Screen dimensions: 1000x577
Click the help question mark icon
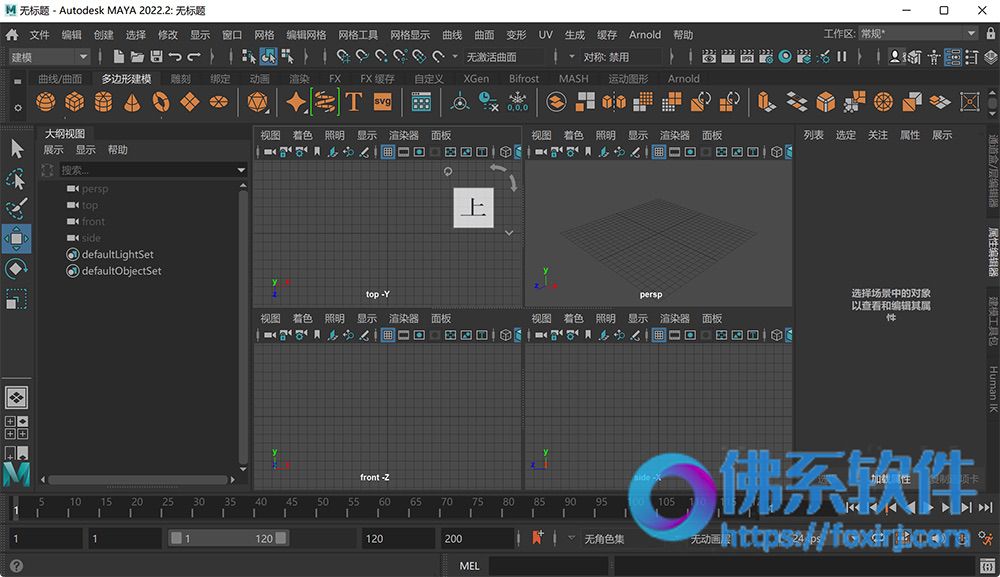pos(17,566)
